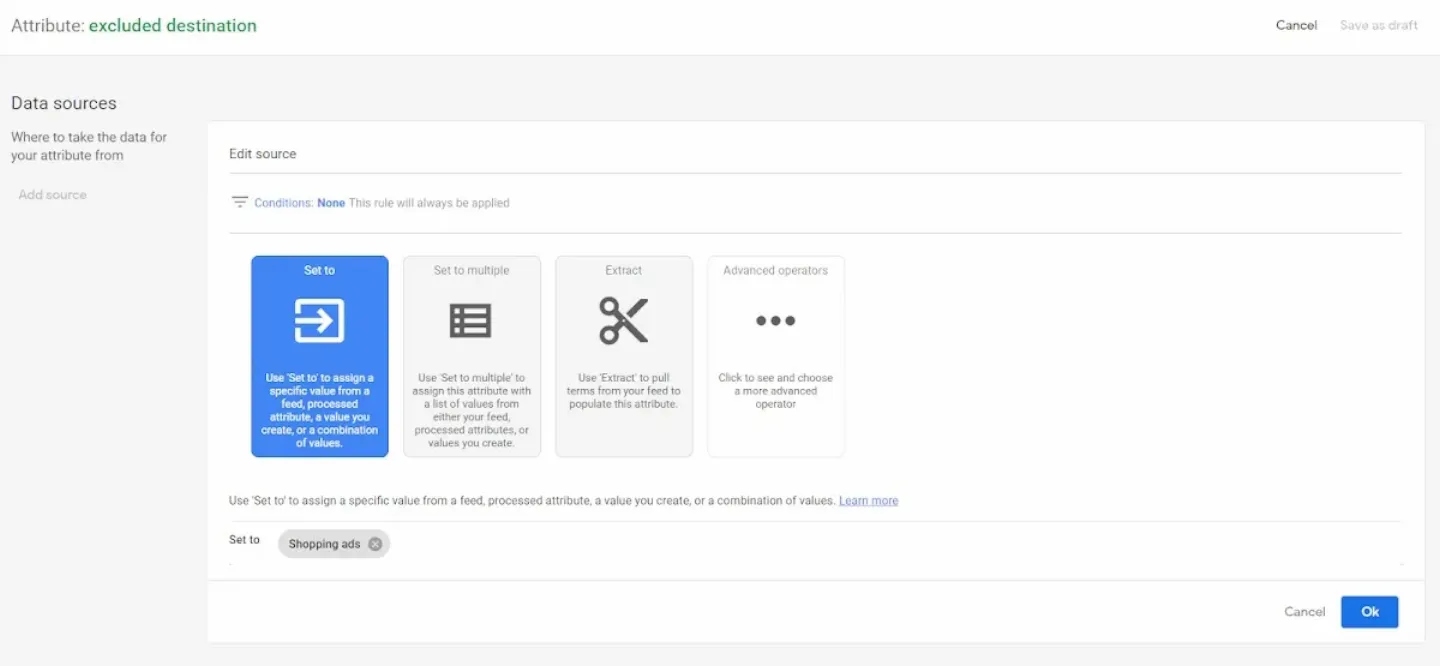Open the 'Learn more' link about Set to
Screen dimensions: 1440x666
tap(867, 500)
